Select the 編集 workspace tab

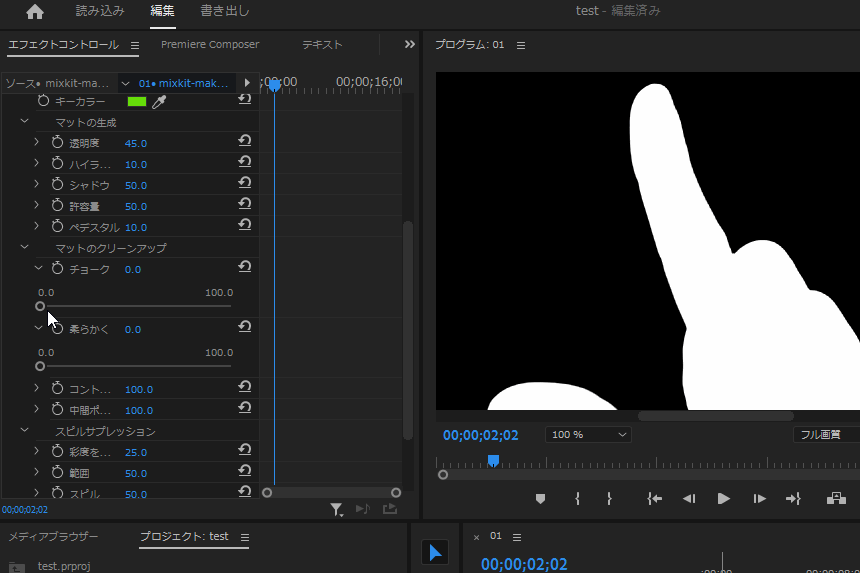(x=162, y=11)
